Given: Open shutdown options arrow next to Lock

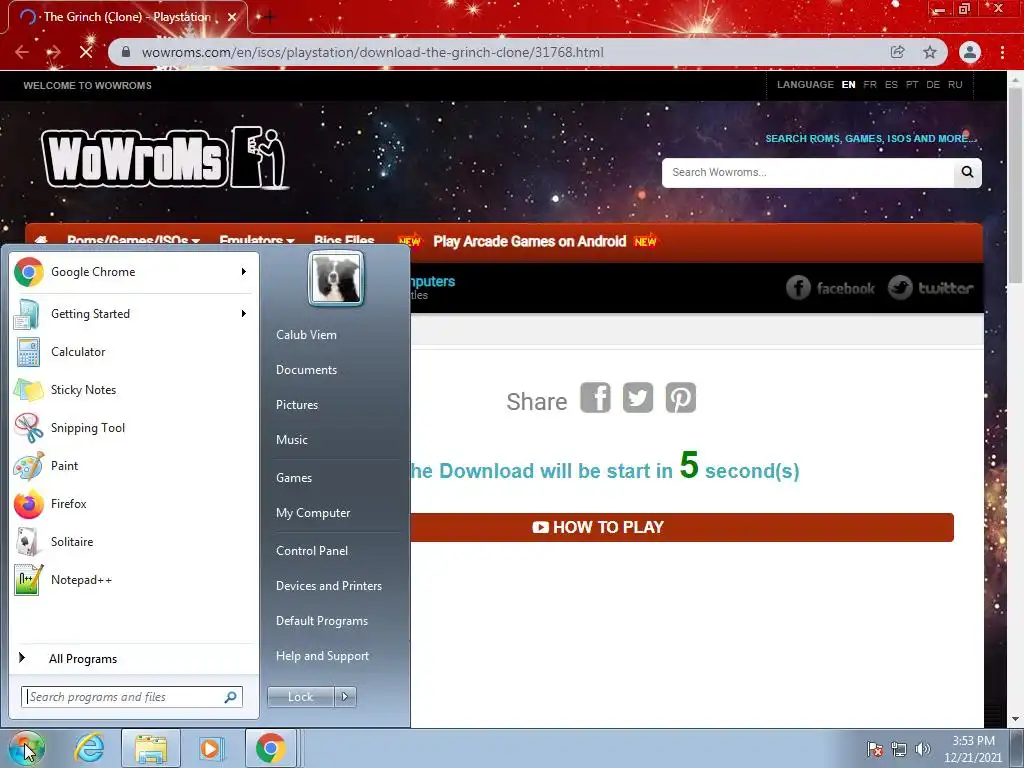Looking at the screenshot, I should point(345,697).
